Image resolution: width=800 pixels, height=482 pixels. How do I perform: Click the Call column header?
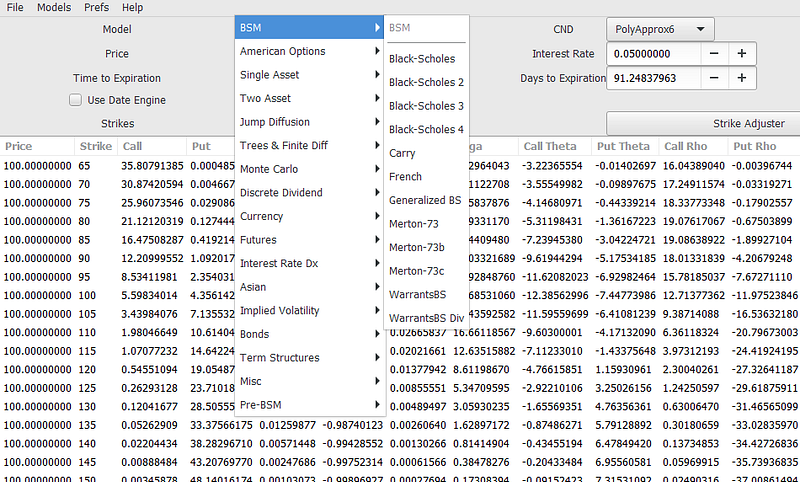(152, 146)
